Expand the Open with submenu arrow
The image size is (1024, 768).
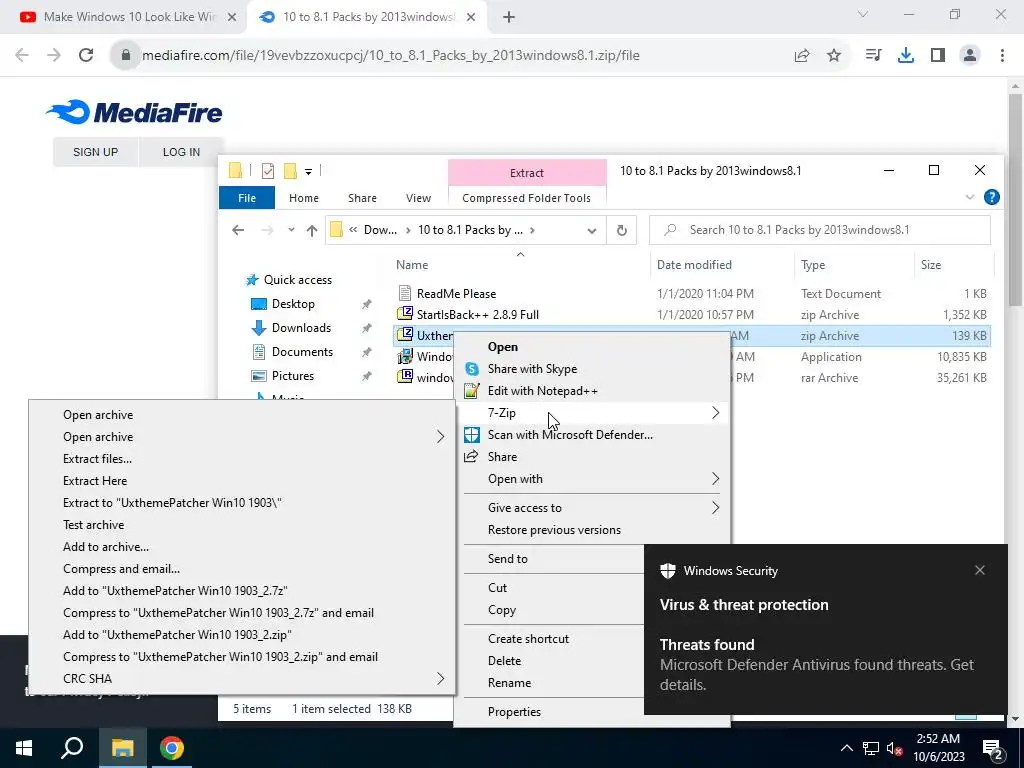click(x=716, y=479)
